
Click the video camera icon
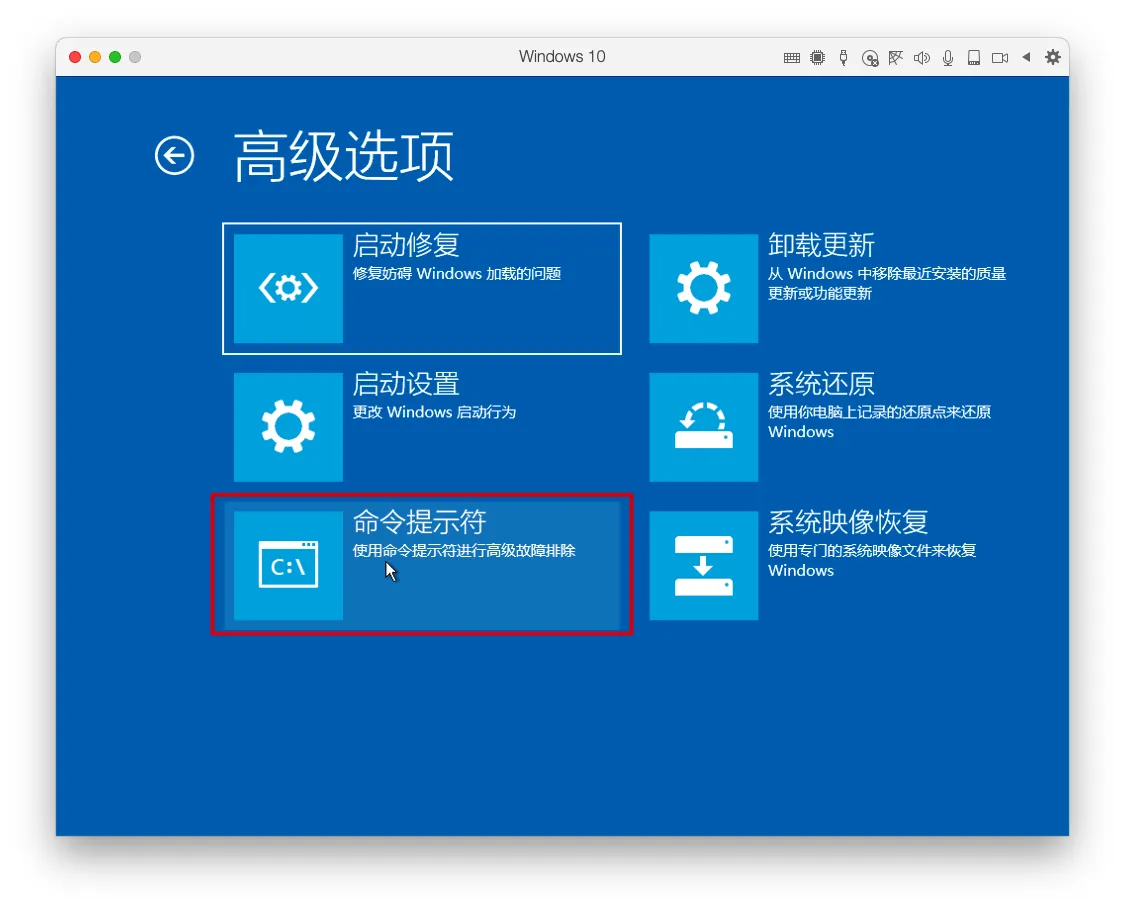click(999, 57)
